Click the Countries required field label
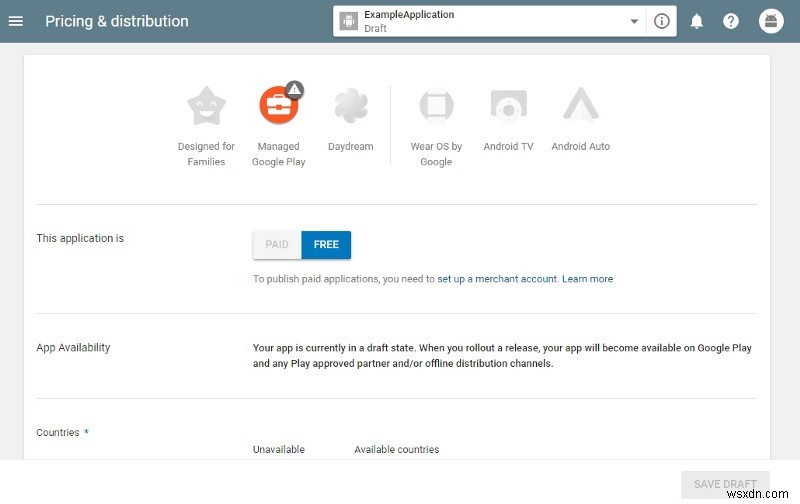 pyautogui.click(x=62, y=433)
